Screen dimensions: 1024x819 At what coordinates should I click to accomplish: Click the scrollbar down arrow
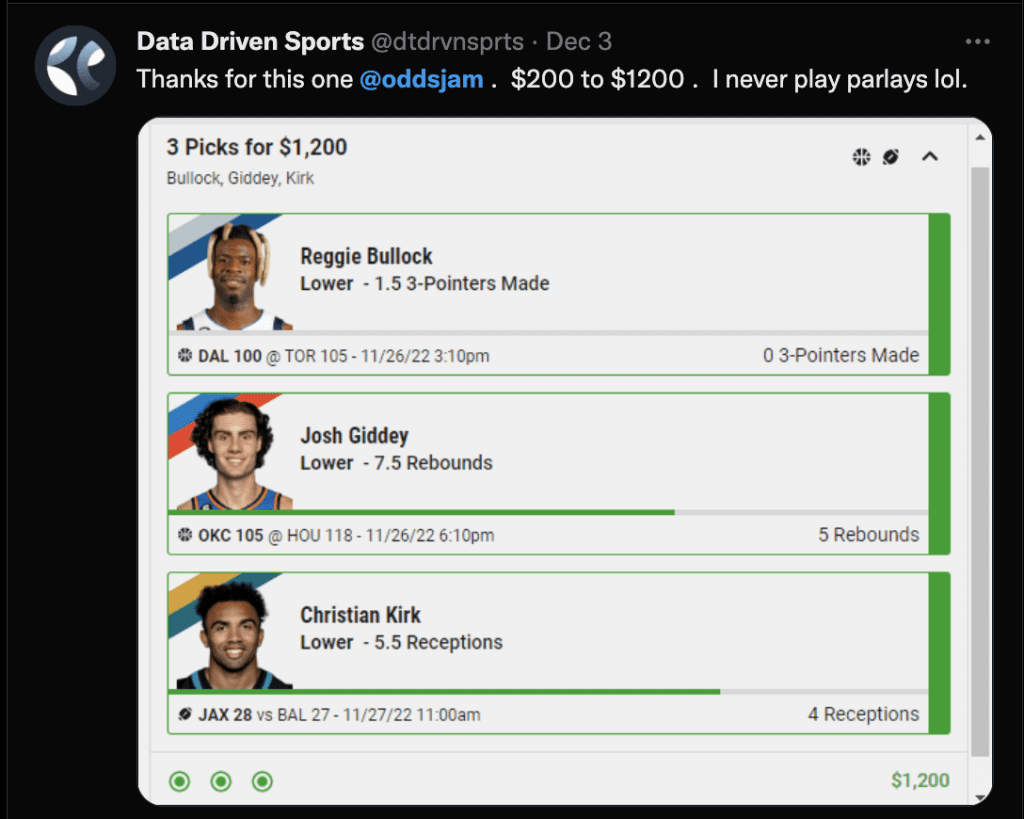[980, 797]
